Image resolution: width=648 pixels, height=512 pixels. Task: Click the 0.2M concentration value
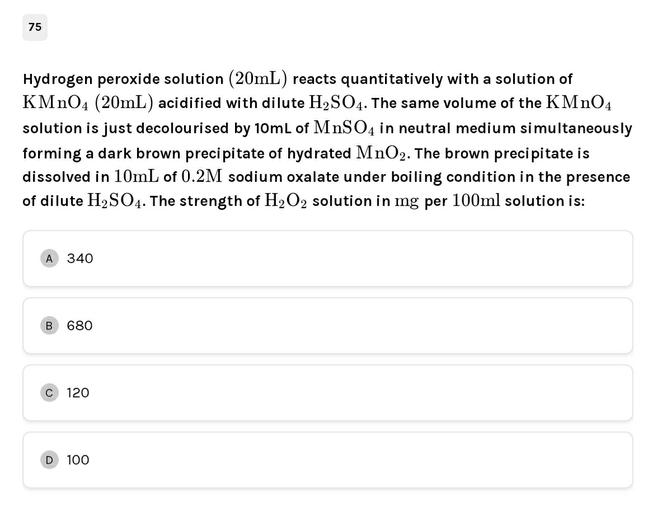tap(202, 177)
